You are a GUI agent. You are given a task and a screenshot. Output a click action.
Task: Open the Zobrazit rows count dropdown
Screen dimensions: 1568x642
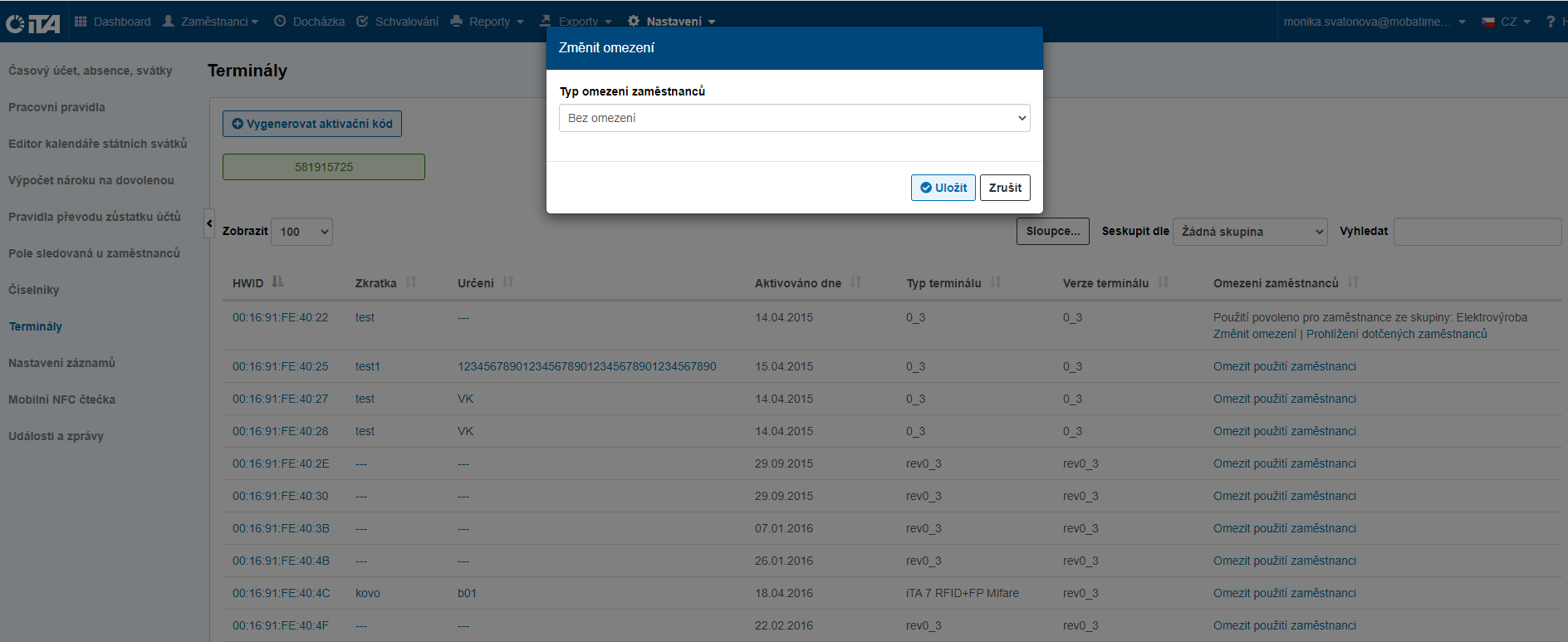301,232
